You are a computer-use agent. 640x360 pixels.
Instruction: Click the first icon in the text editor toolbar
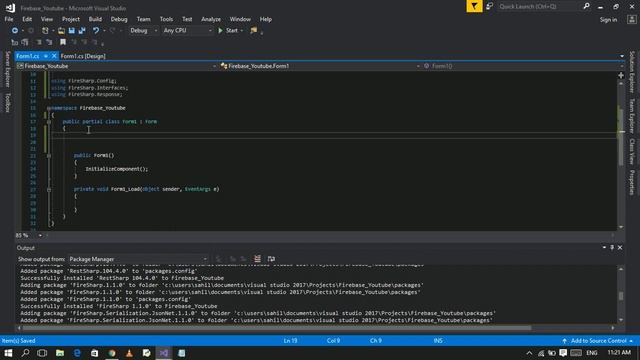point(15,42)
